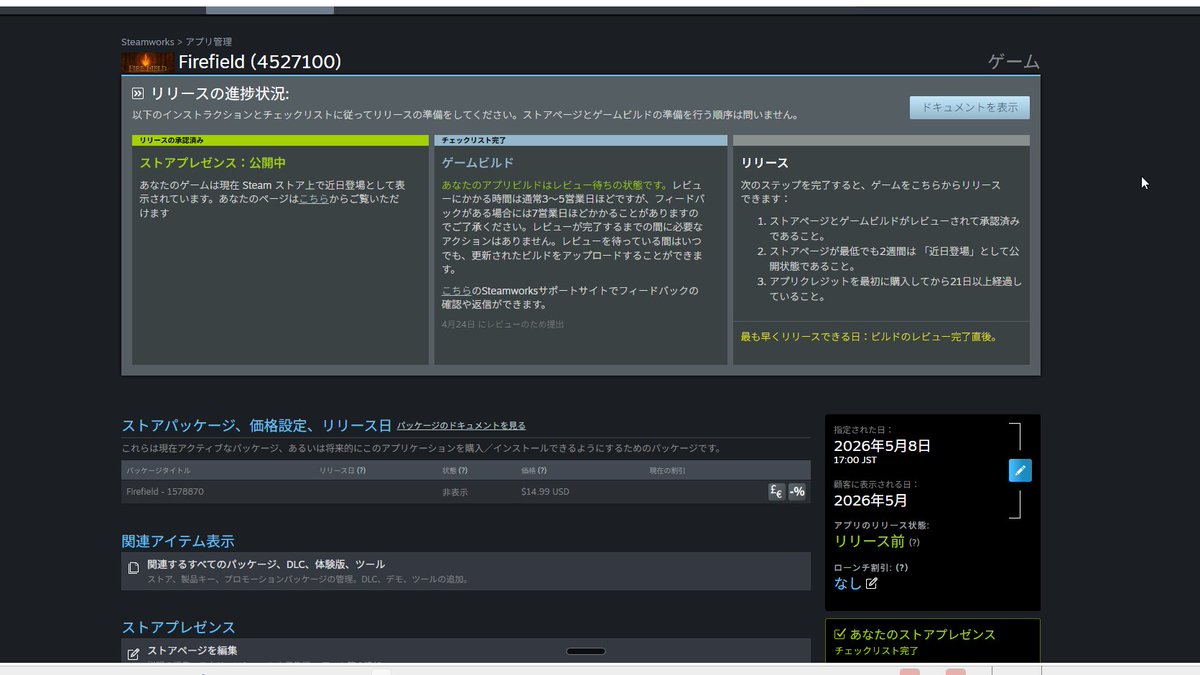Click the discount percent icon for Firefield package
The image size is (1200, 675).
pos(797,491)
